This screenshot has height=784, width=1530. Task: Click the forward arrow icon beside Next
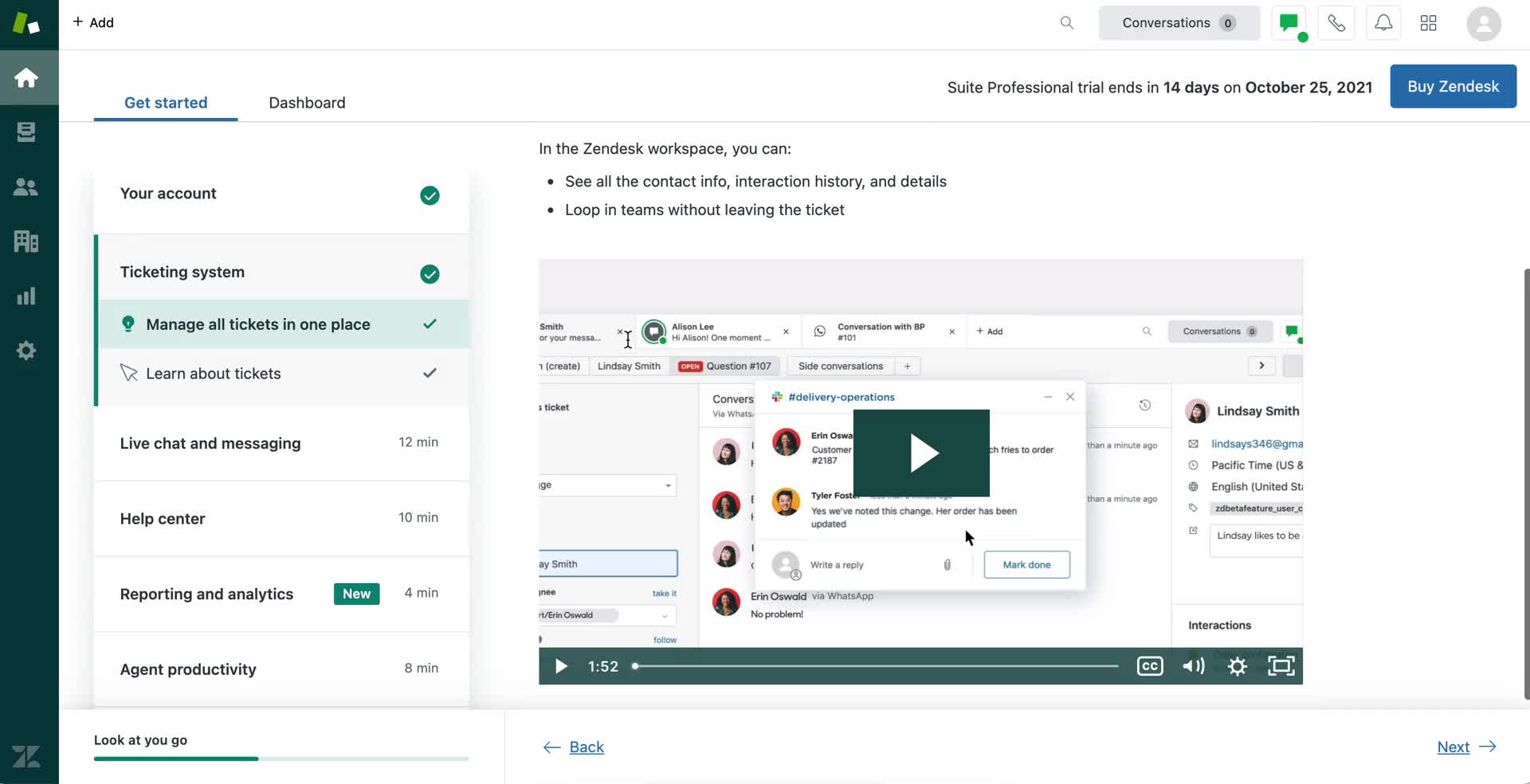(1487, 747)
